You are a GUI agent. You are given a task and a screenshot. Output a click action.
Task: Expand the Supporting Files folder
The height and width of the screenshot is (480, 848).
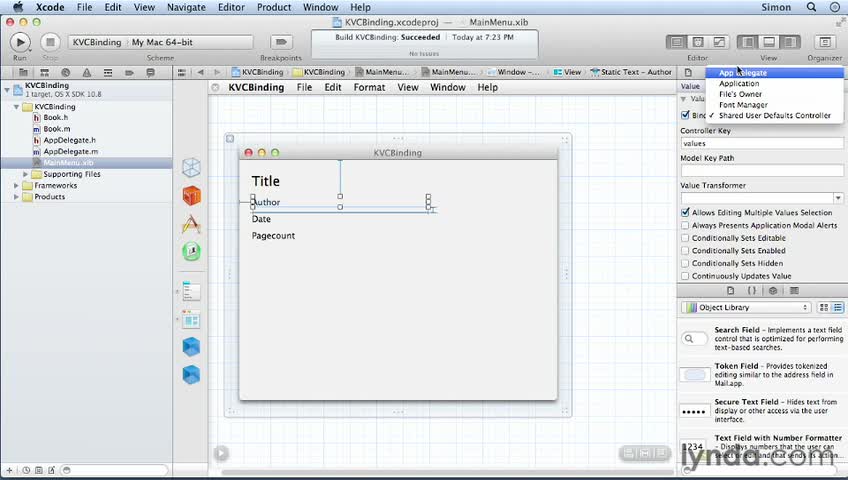[25, 174]
